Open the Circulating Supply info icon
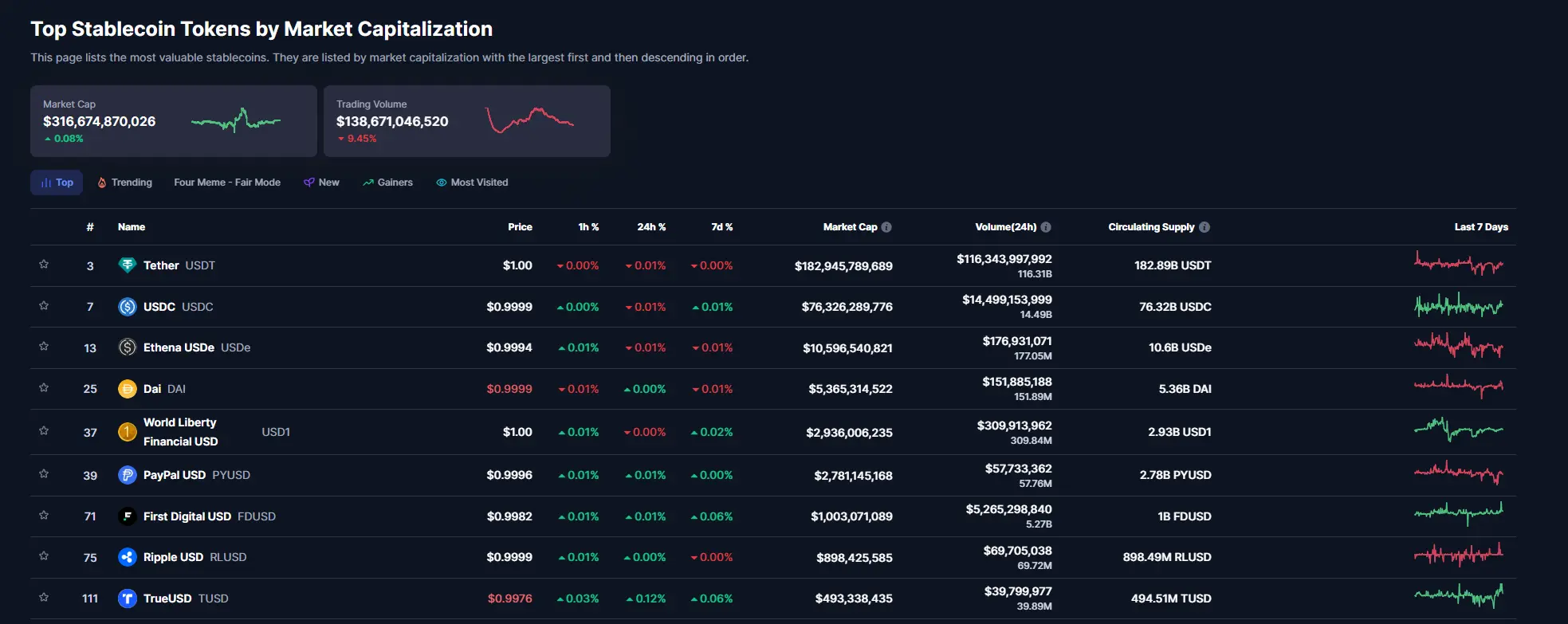 [1204, 227]
